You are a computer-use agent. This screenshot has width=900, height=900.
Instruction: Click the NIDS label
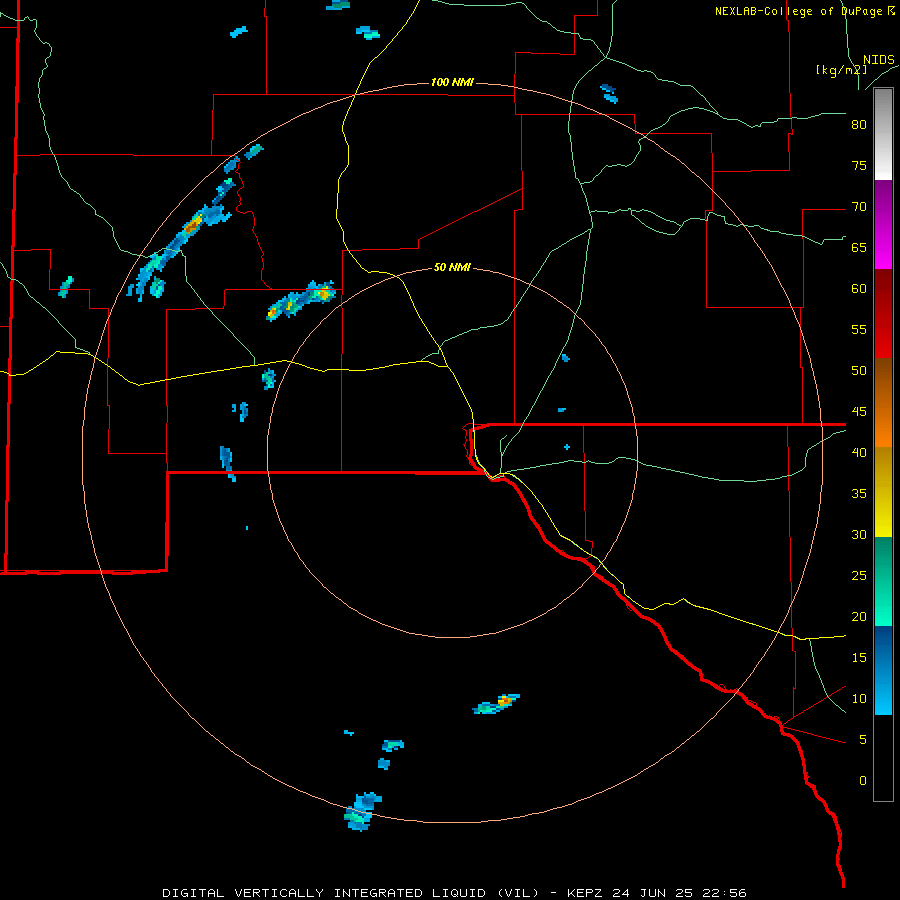click(x=879, y=60)
